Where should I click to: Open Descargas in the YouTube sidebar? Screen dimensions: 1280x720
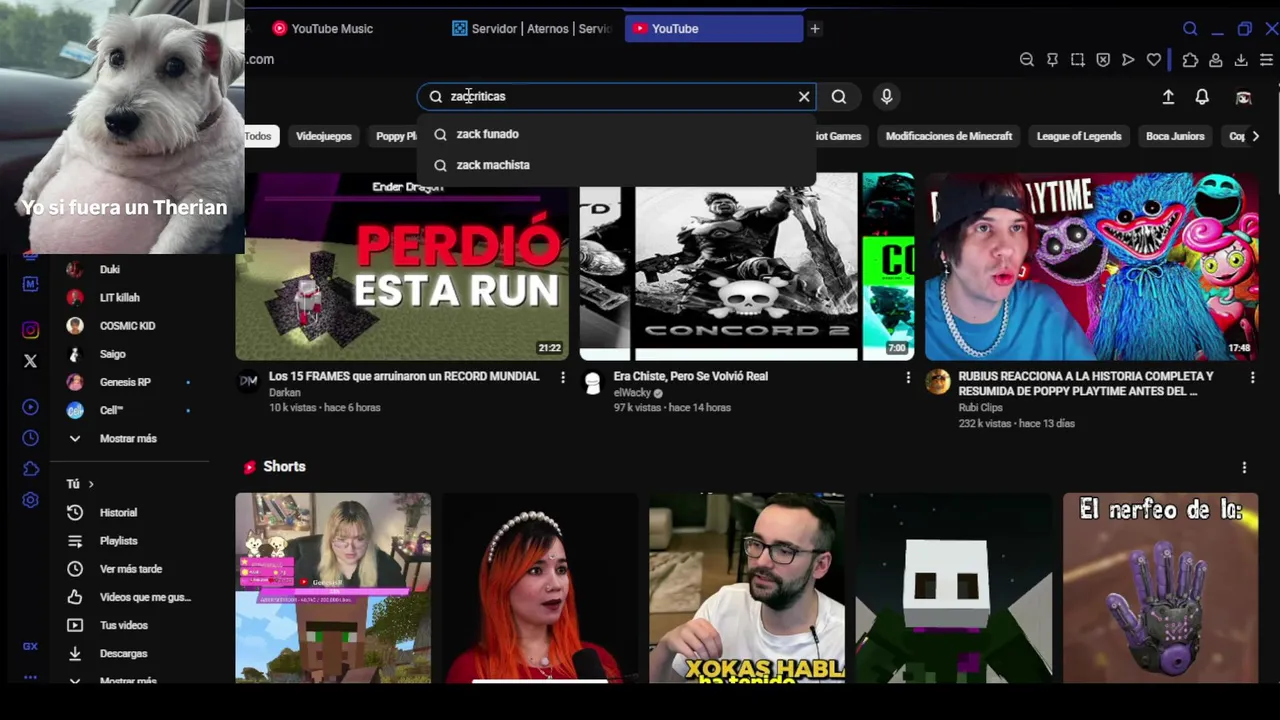123,653
